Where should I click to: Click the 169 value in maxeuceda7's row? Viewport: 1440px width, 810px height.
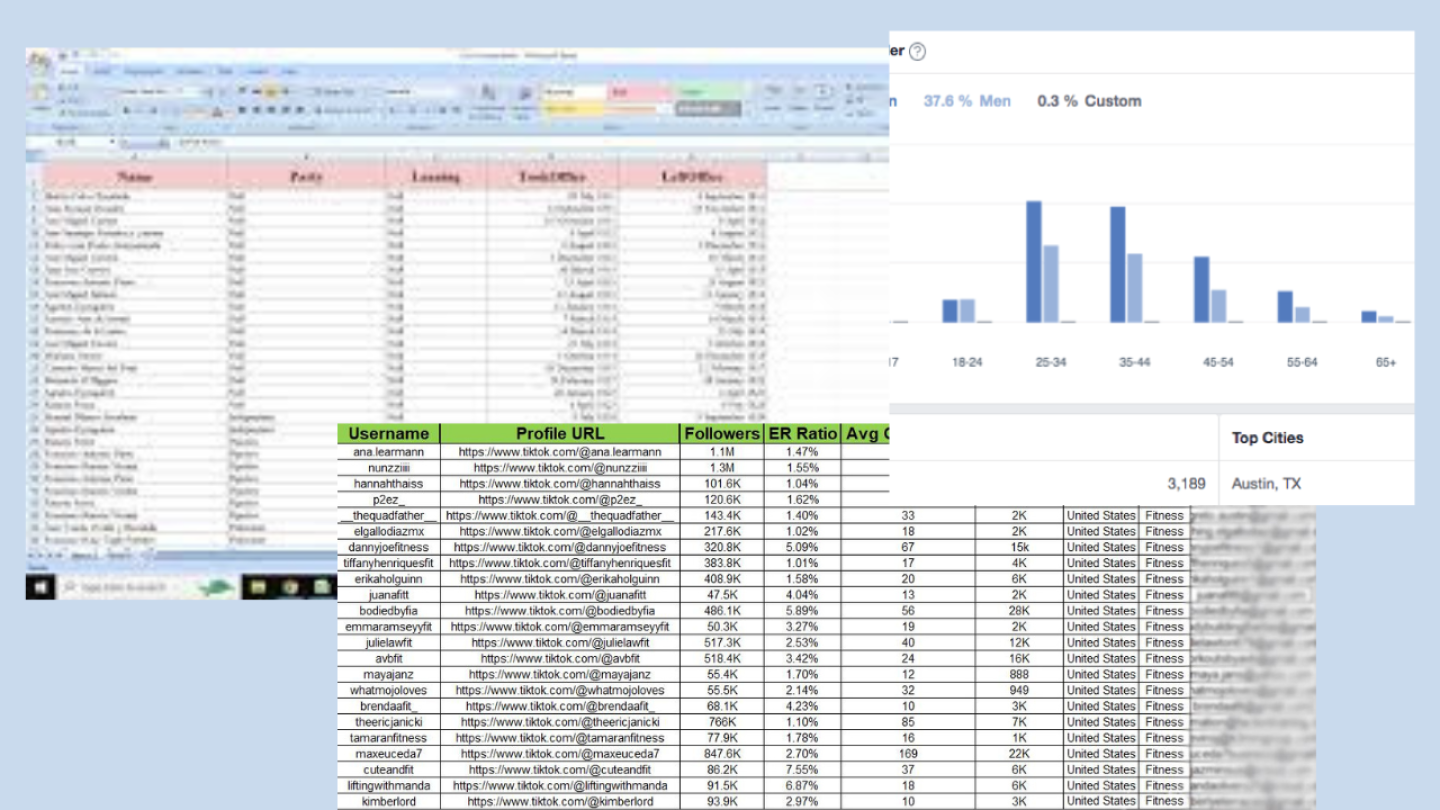pyautogui.click(x=908, y=754)
